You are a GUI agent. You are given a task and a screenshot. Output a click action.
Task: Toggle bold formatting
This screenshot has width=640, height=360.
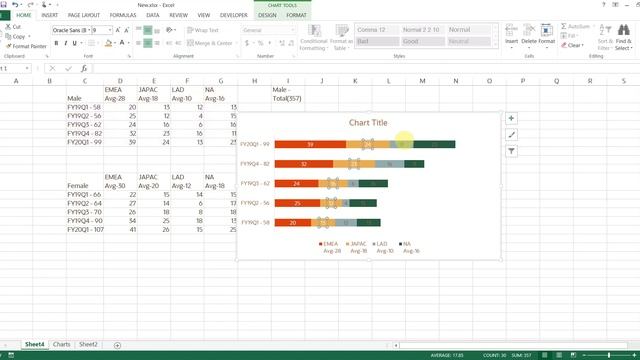[56, 43]
